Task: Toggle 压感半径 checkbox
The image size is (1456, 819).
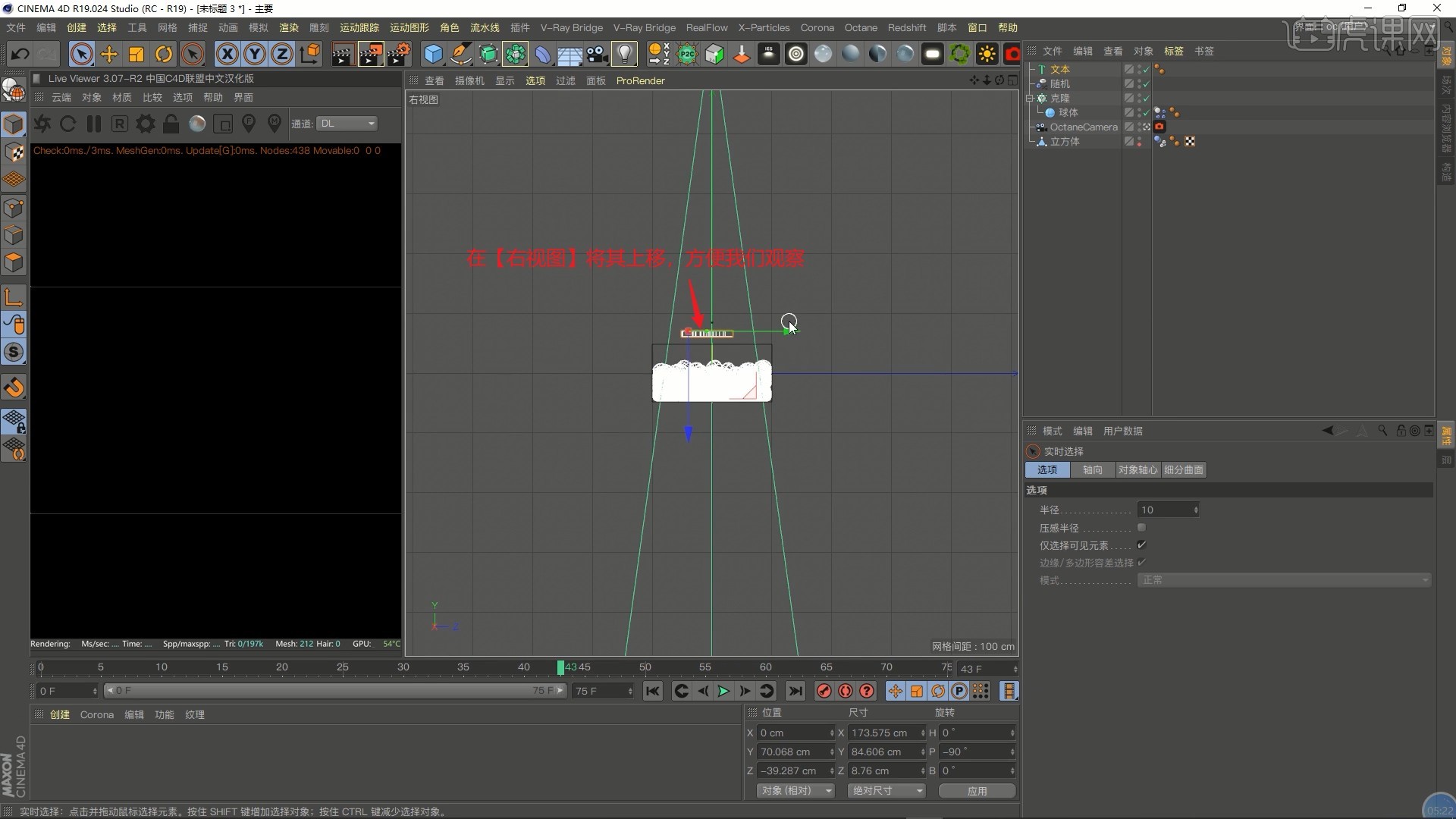Action: click(x=1141, y=528)
